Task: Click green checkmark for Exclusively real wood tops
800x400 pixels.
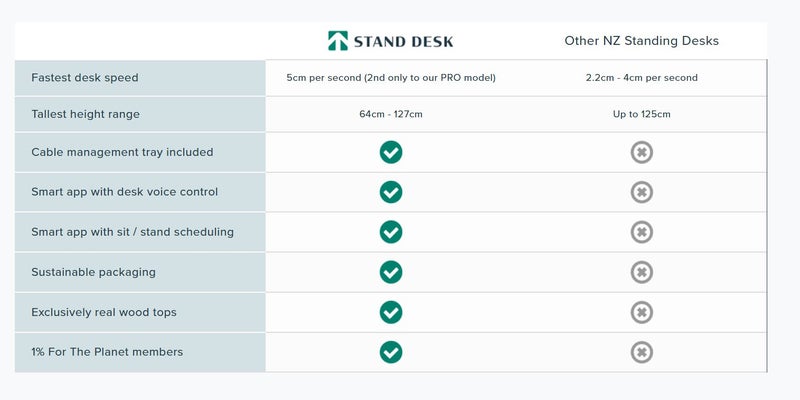Action: [x=391, y=312]
